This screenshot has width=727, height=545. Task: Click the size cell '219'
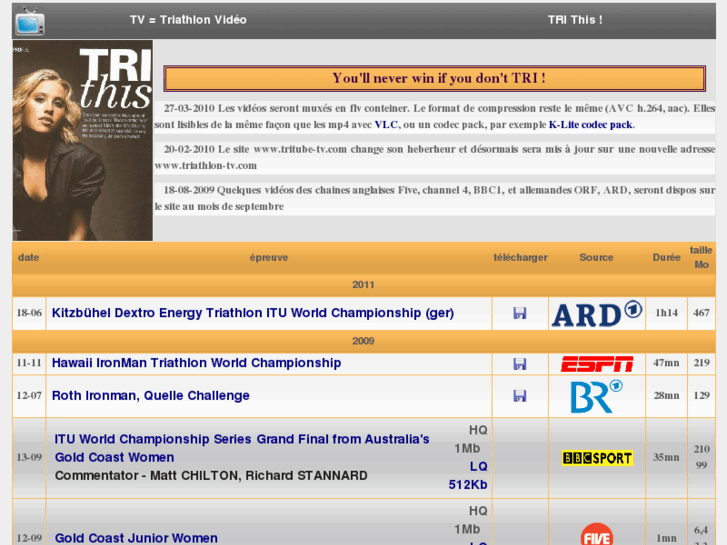[x=701, y=363]
